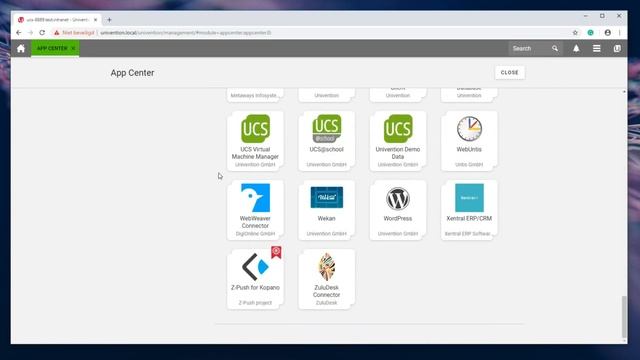Open the UCS@school app tile
The height and width of the screenshot is (360, 640).
coord(327,141)
